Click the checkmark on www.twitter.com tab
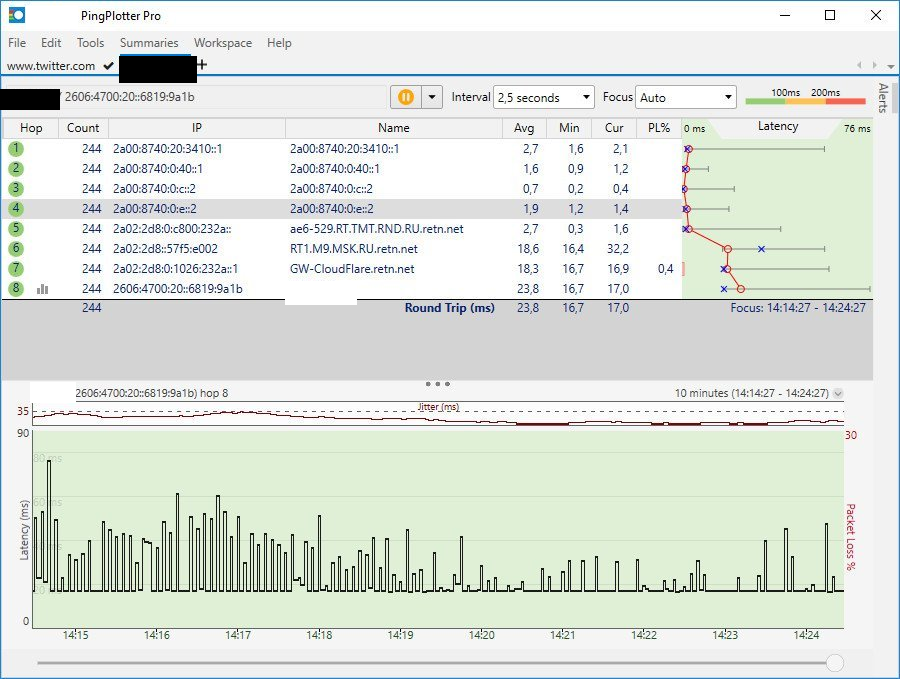This screenshot has width=900, height=679. click(x=108, y=66)
